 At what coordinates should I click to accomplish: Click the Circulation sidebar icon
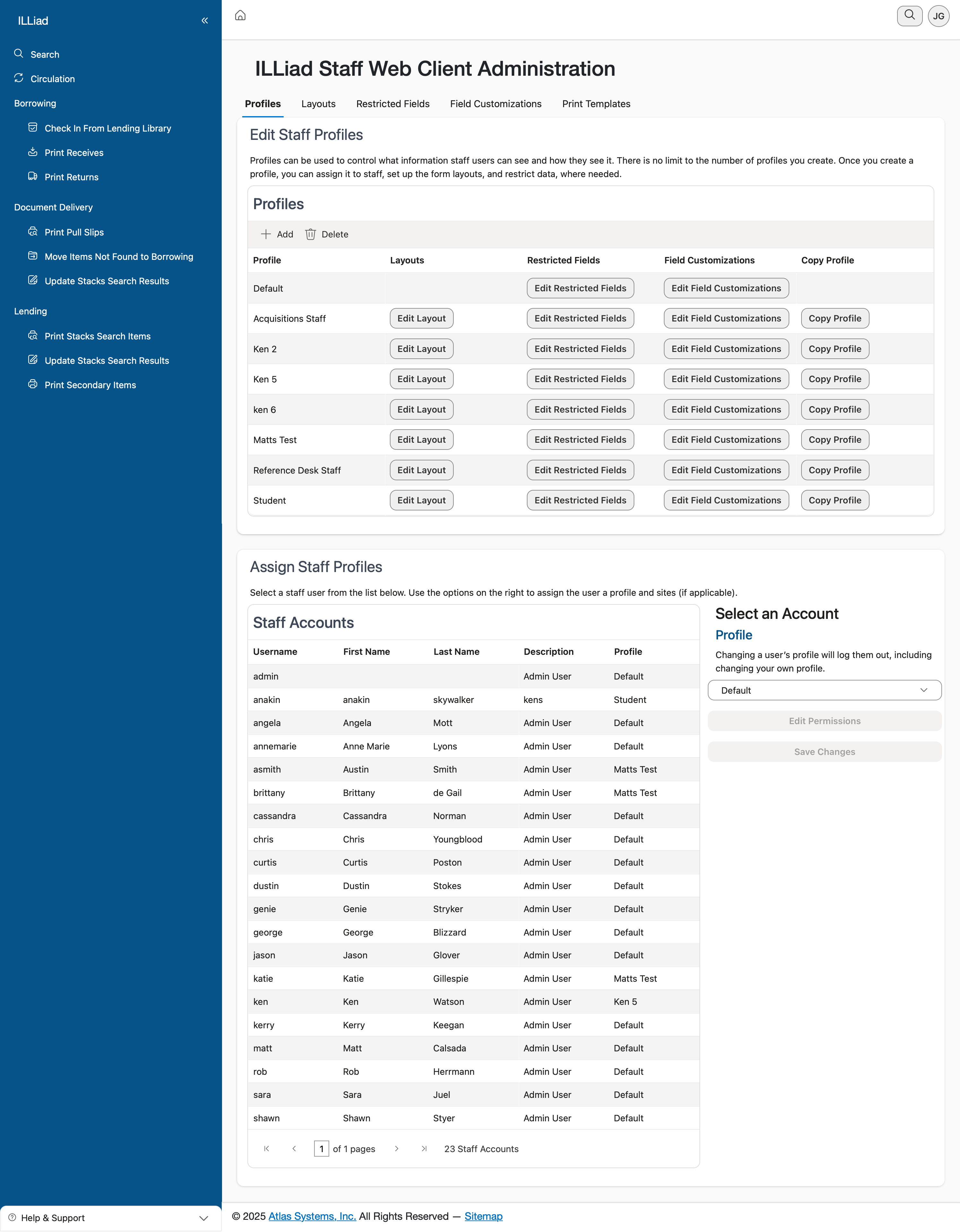(x=19, y=78)
